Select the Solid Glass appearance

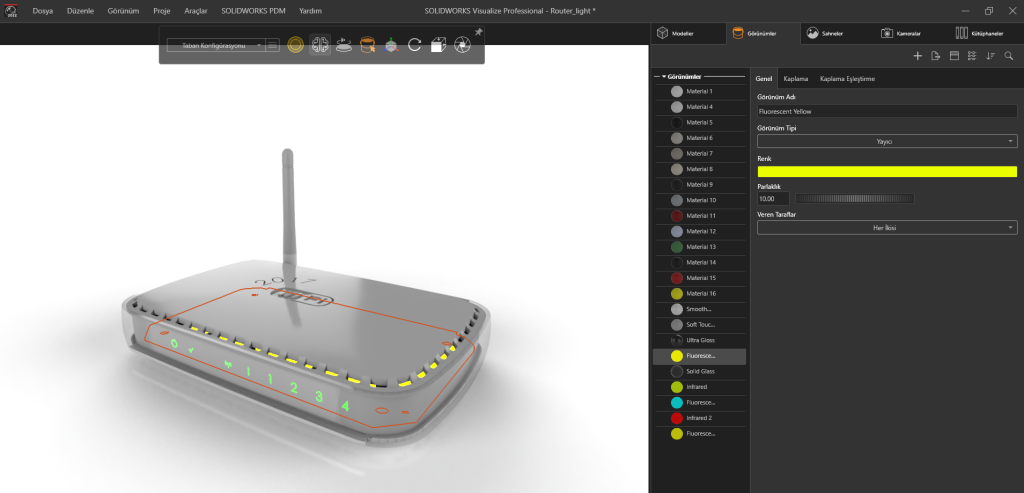(700, 371)
